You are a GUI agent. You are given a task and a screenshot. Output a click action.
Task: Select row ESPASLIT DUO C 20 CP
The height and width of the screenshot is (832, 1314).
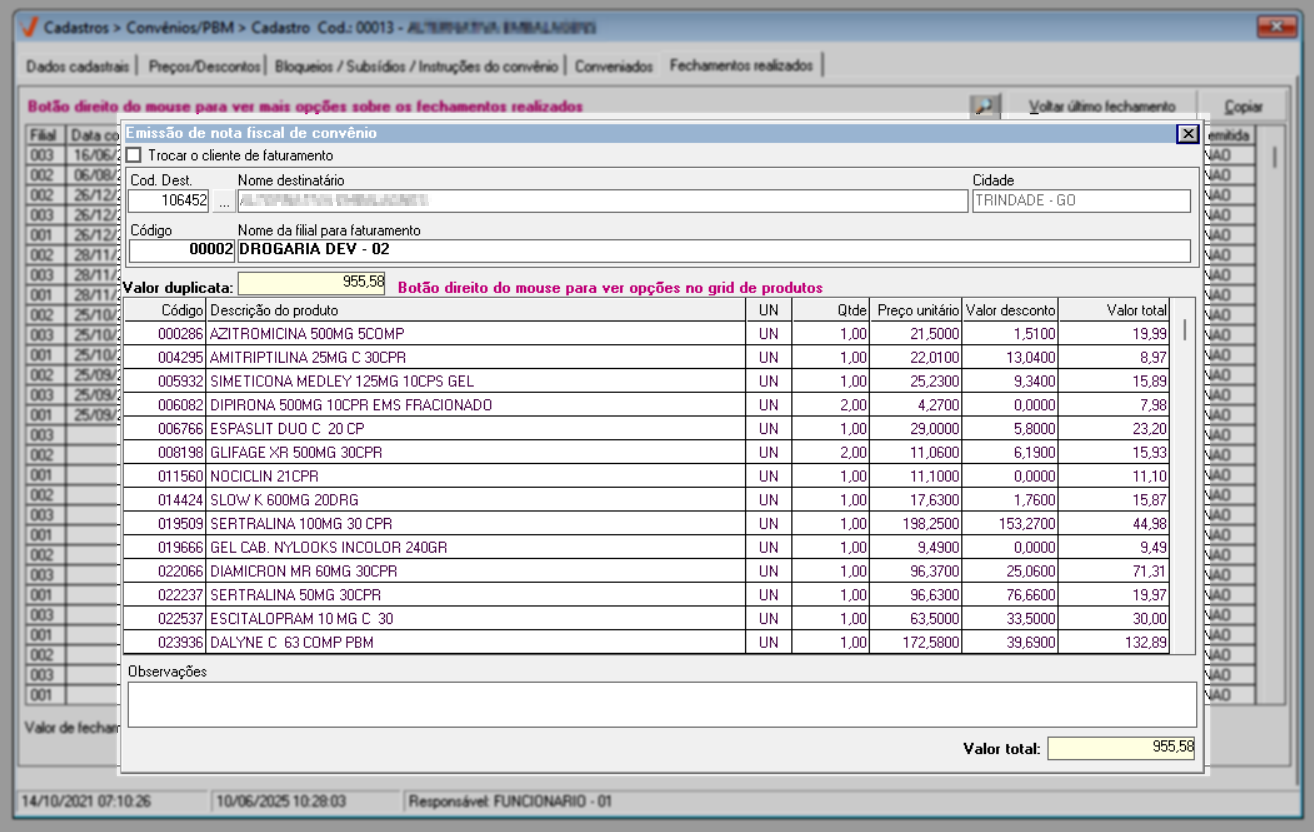pos(647,428)
